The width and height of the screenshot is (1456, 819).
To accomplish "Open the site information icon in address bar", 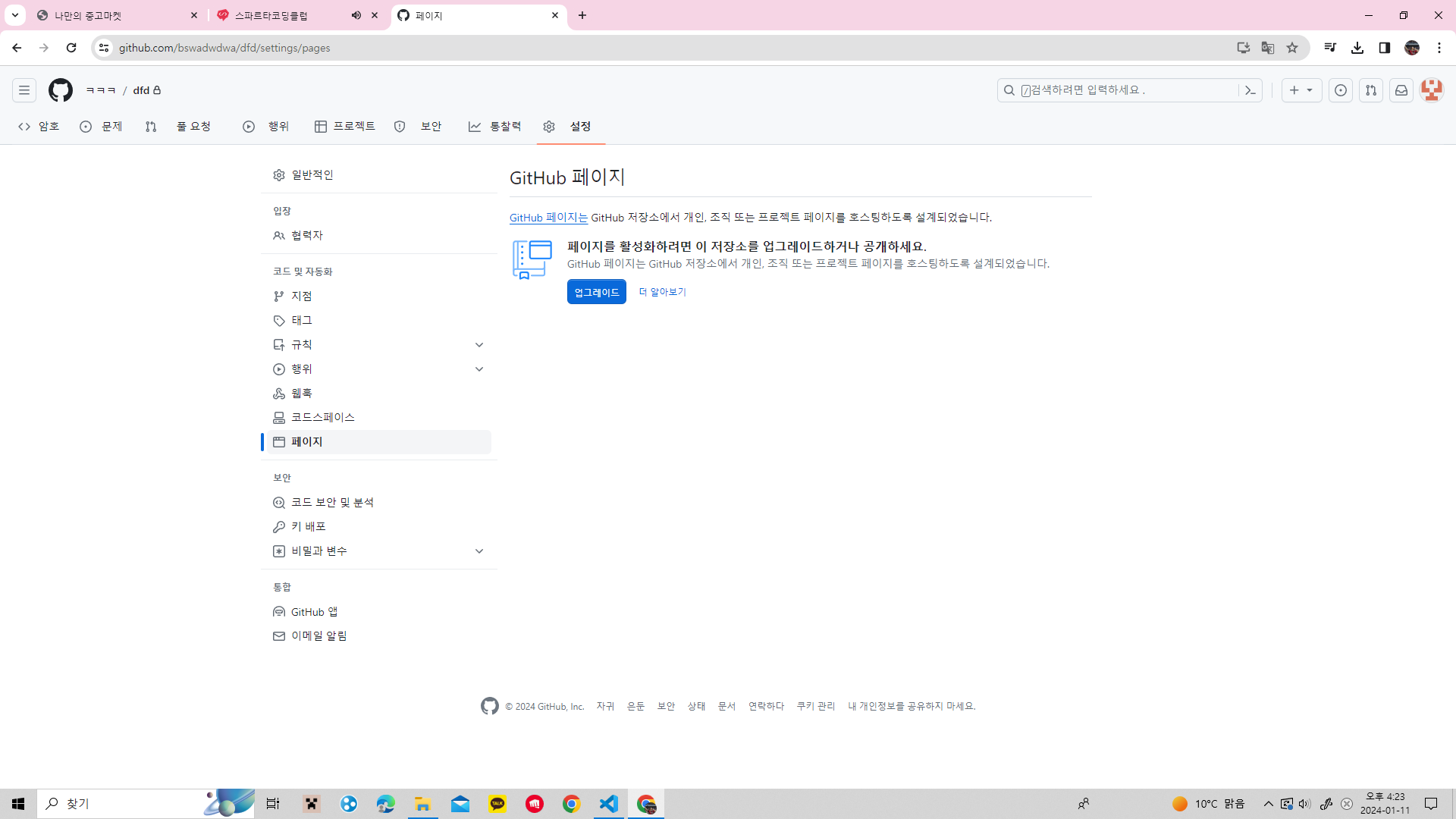I will pyautogui.click(x=104, y=48).
